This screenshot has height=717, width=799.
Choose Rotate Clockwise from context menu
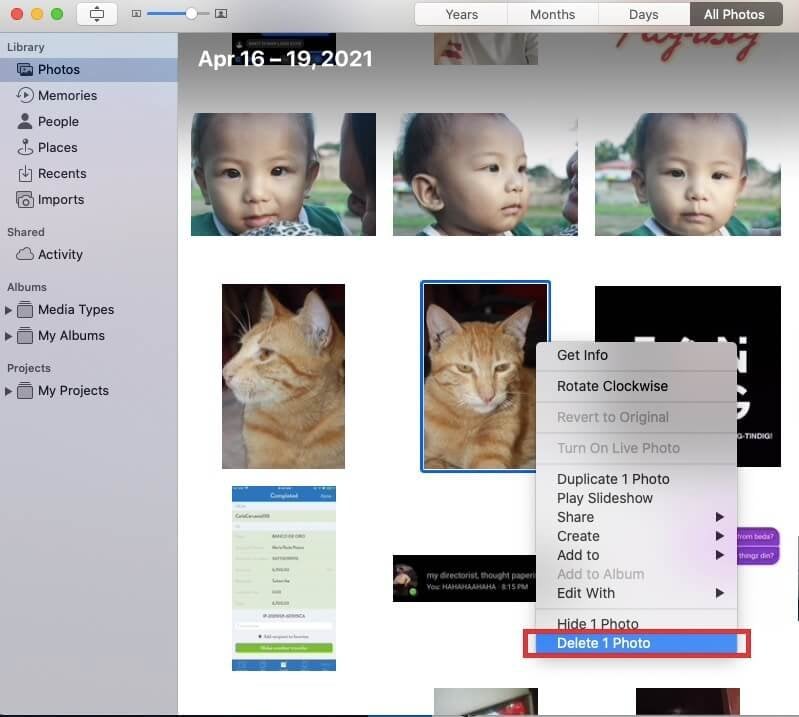(x=636, y=386)
